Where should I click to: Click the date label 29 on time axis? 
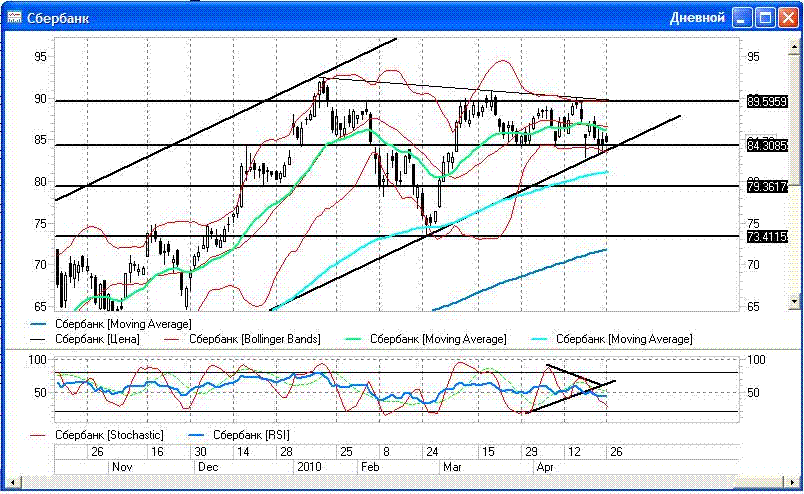click(x=531, y=452)
